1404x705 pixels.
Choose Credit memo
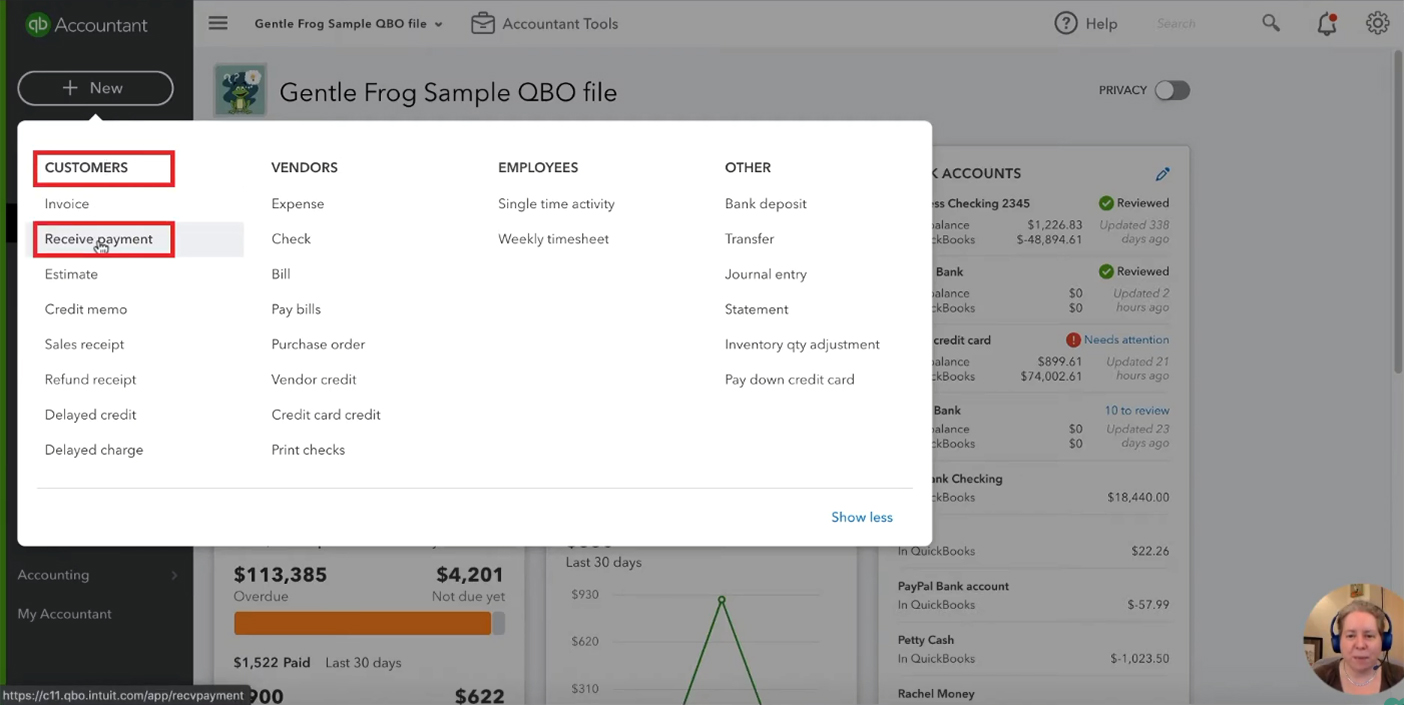tap(86, 309)
